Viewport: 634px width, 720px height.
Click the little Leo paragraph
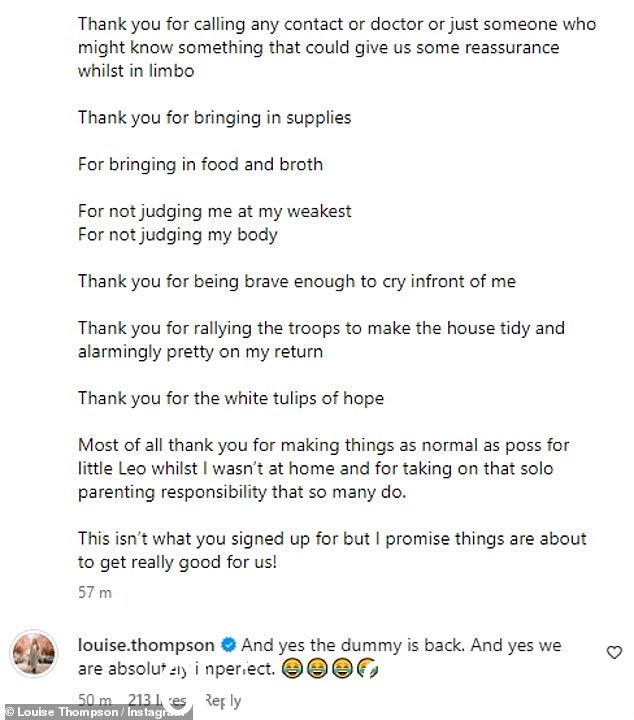324,468
